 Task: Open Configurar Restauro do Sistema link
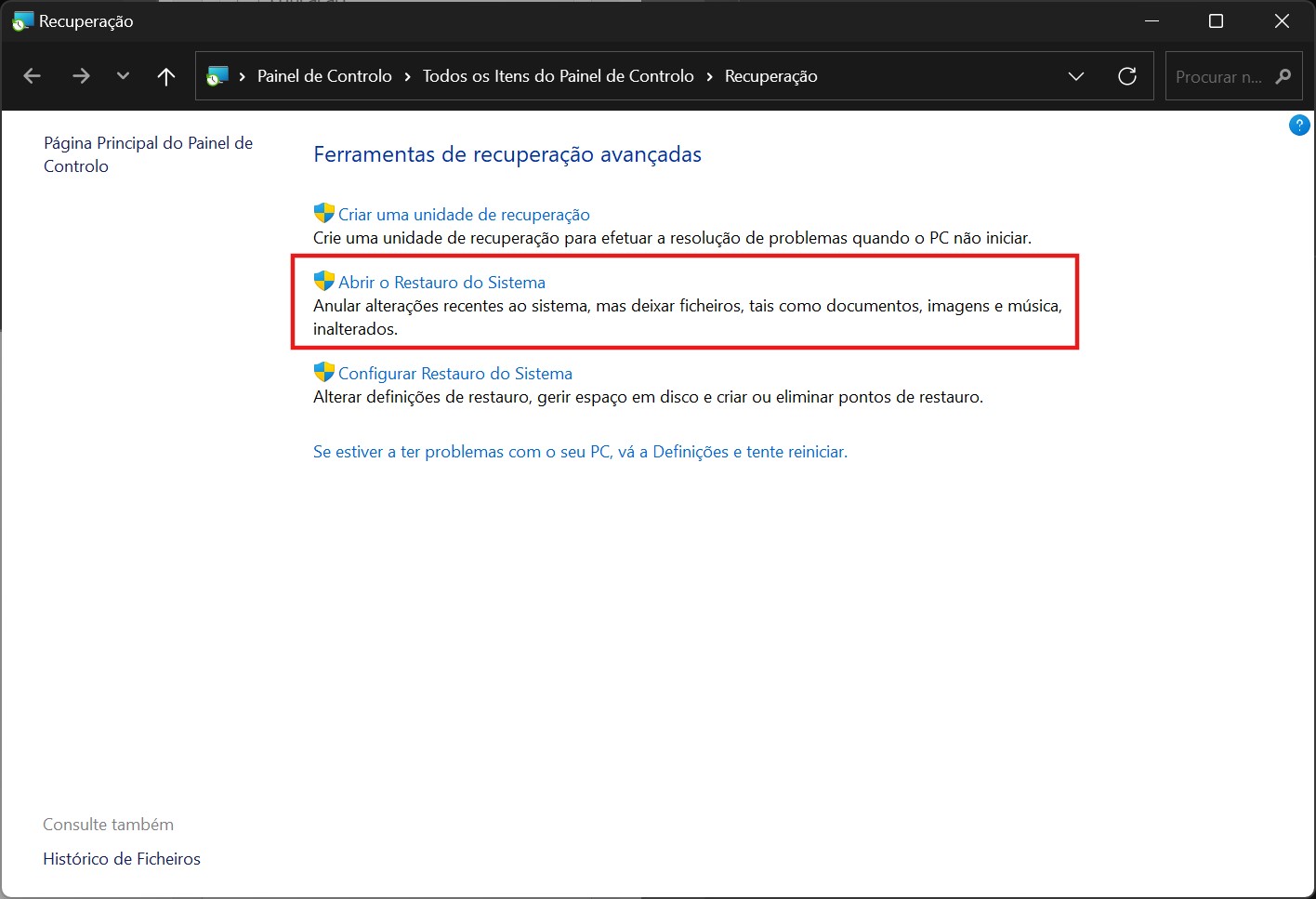(454, 374)
